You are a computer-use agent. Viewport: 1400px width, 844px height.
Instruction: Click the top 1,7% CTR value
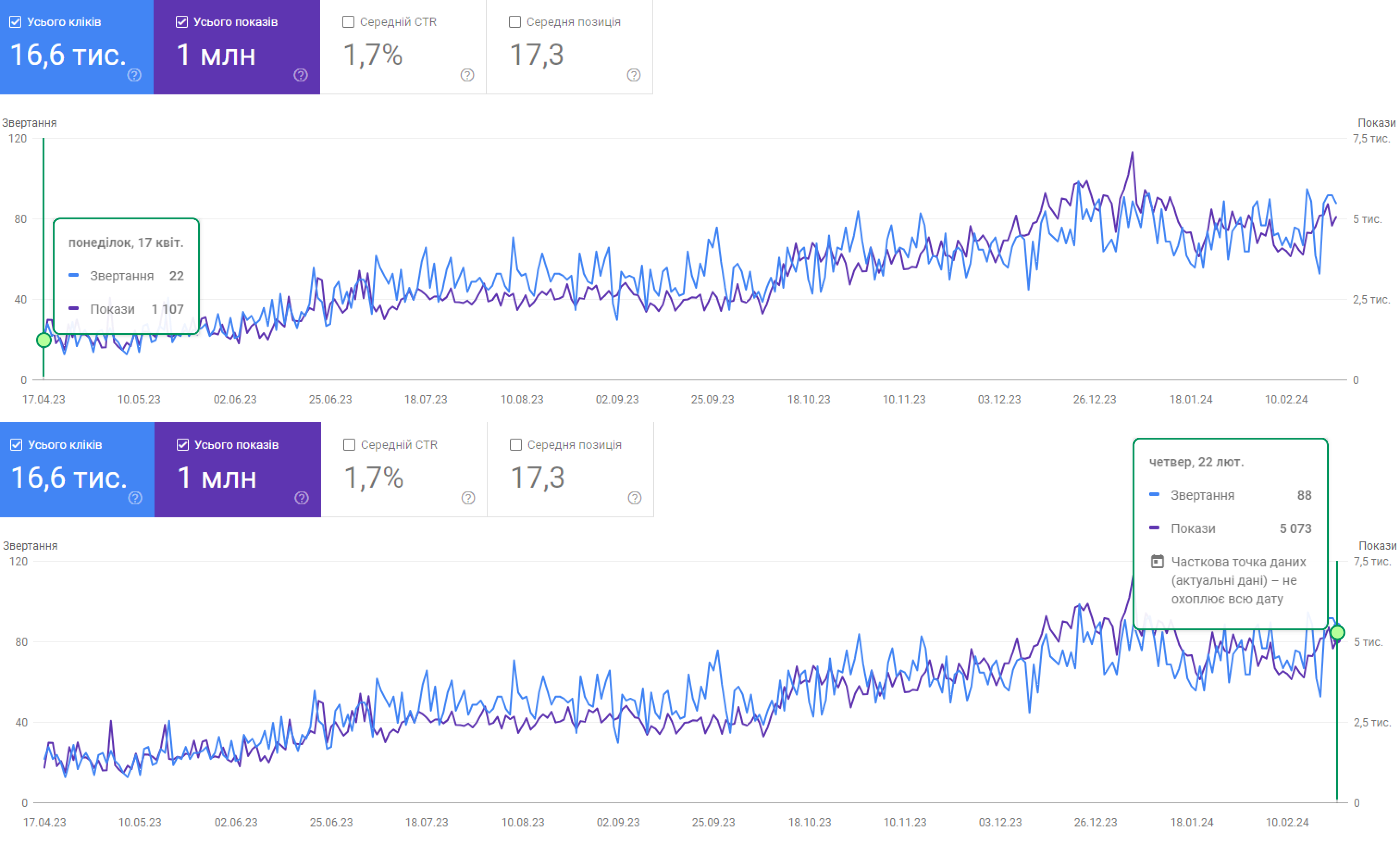(373, 55)
